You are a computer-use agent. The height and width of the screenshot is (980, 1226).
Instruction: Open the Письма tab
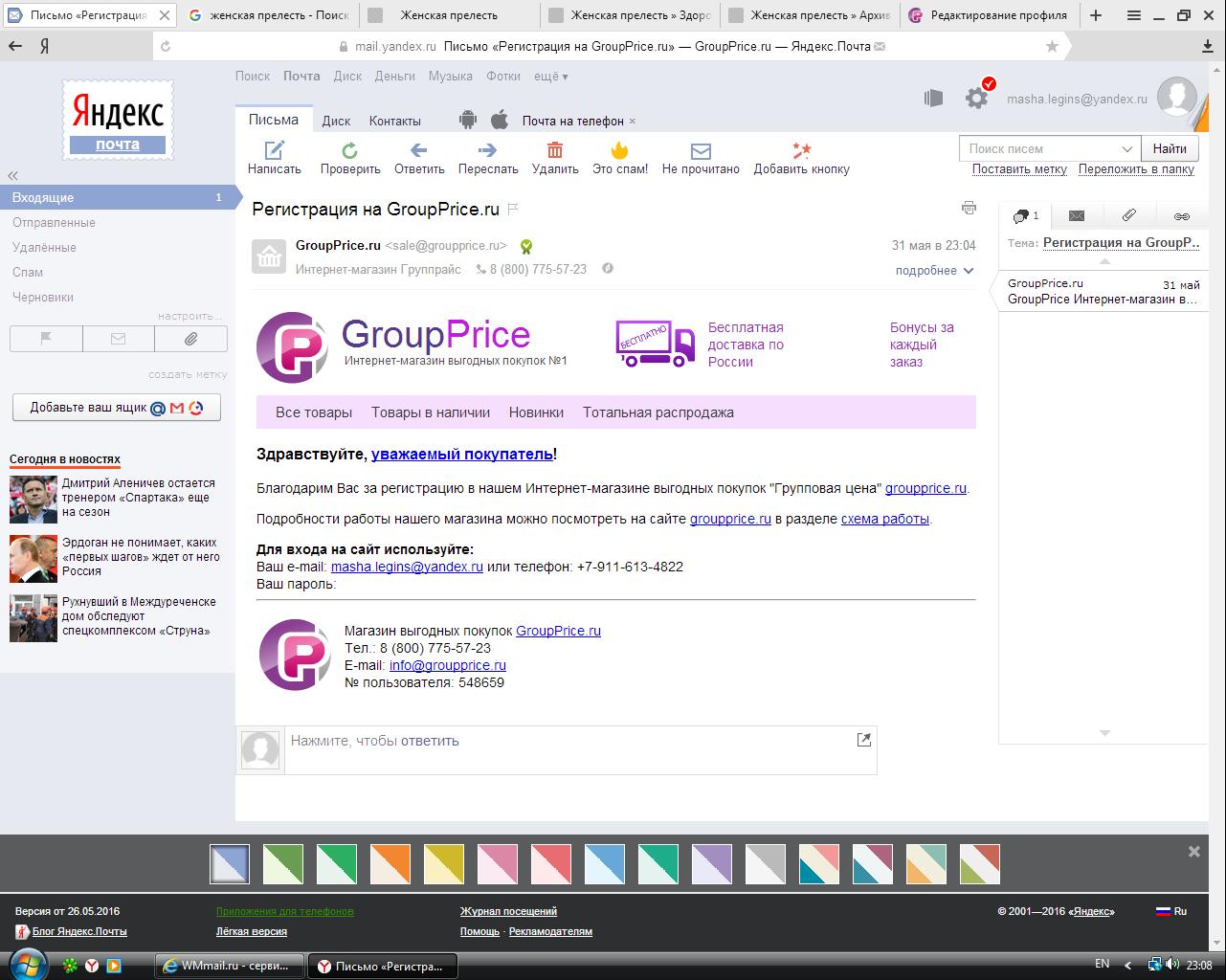tap(274, 120)
